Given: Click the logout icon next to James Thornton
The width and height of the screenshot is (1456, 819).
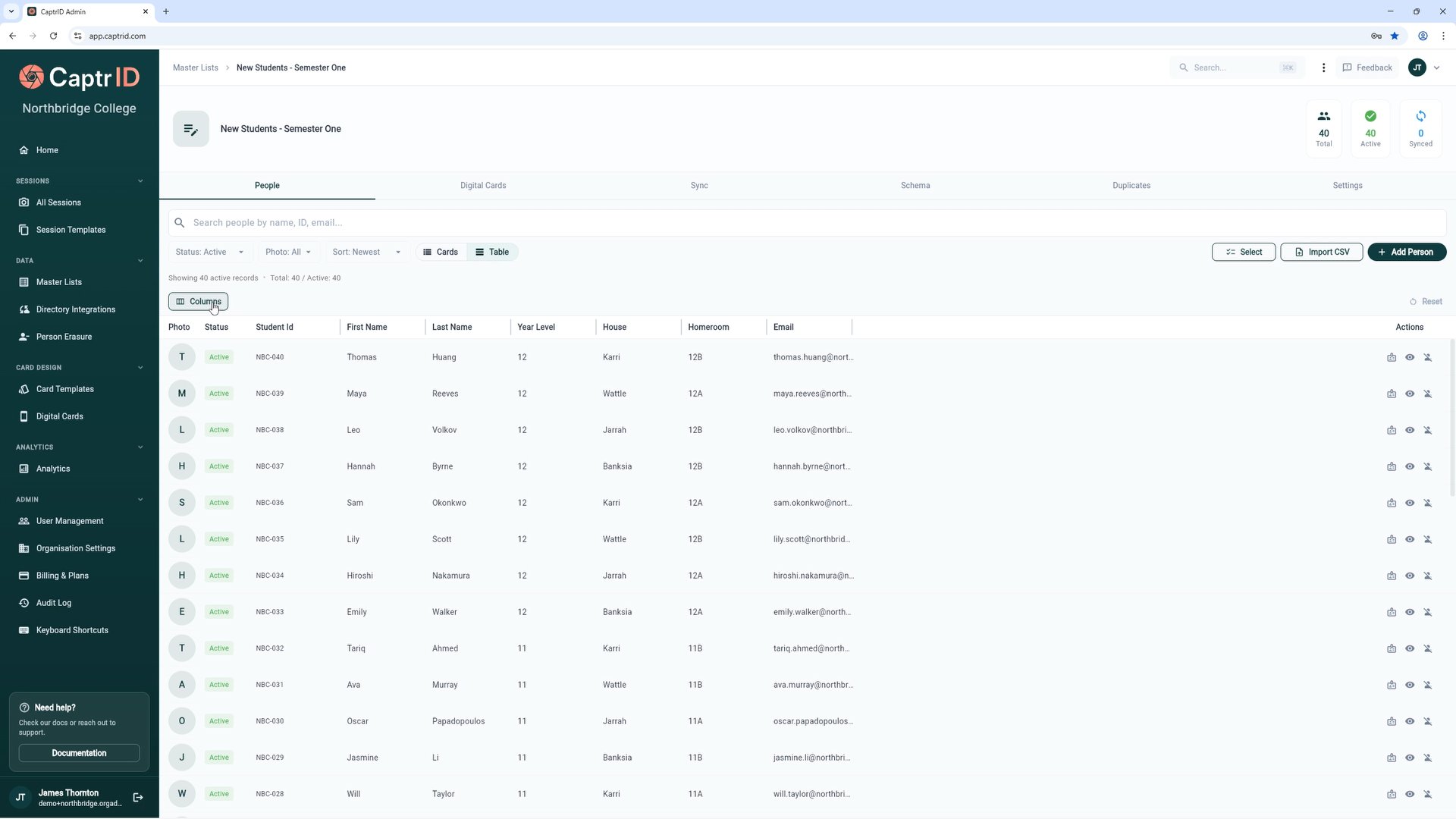Looking at the screenshot, I should pyautogui.click(x=138, y=797).
